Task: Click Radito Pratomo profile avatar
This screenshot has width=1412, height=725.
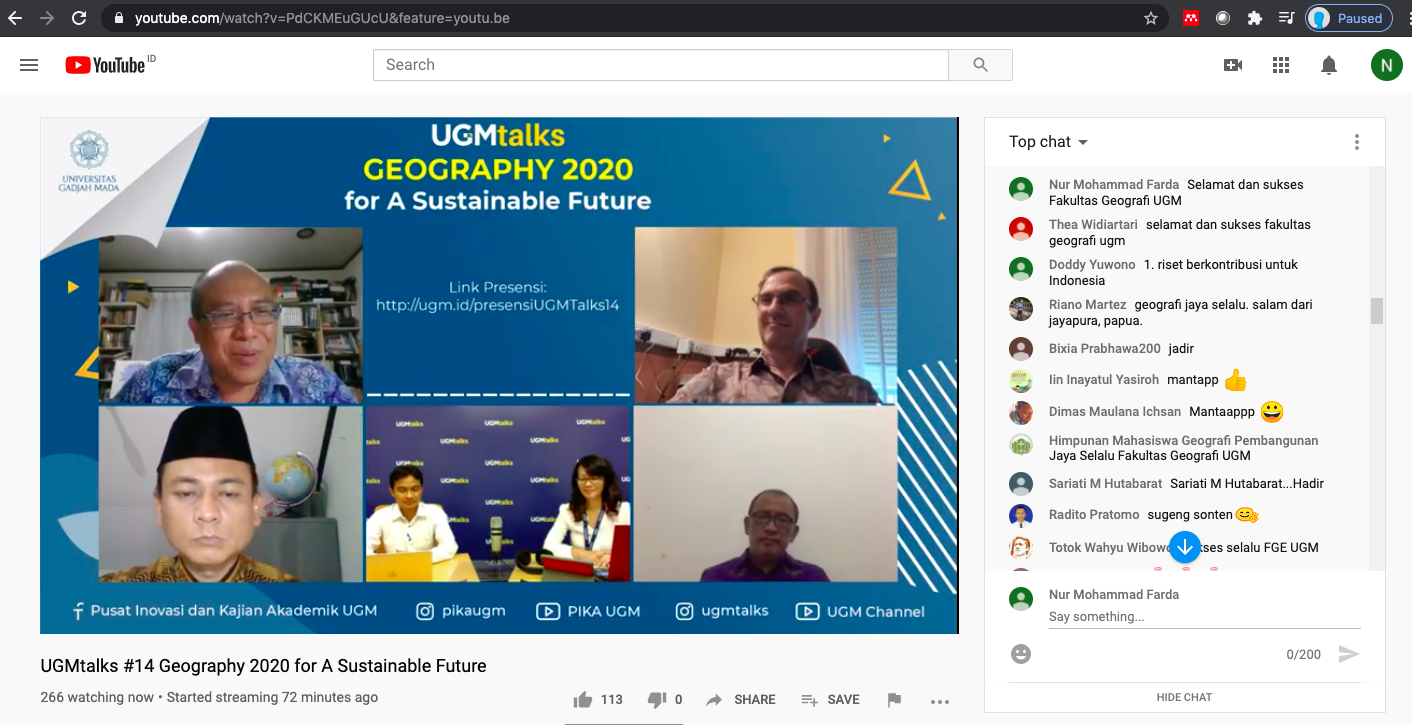Action: (x=1021, y=515)
